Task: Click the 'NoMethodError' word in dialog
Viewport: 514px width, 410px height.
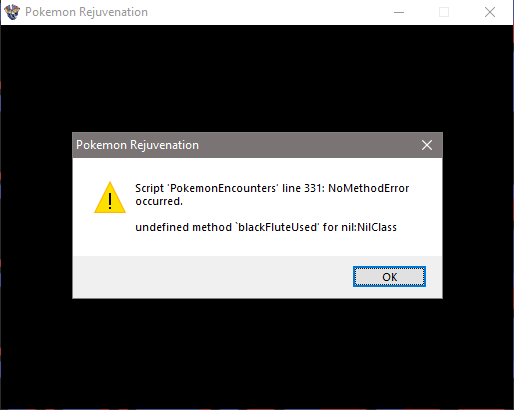Action: (x=369, y=188)
